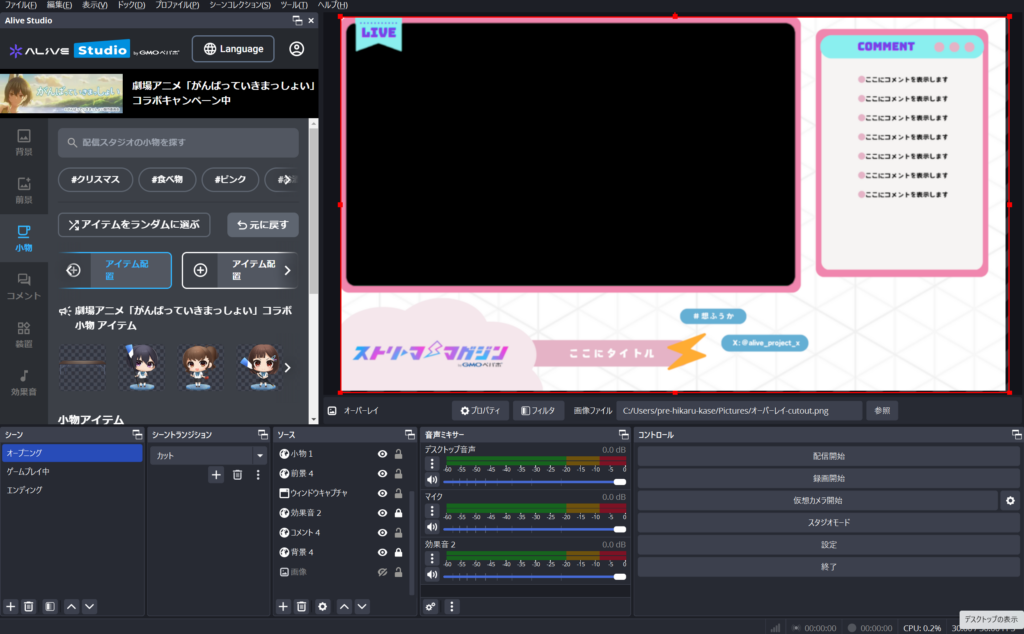Screen dimensions: 1024x634
Task: Delete the selected scene with trash icon
Action: point(29,607)
